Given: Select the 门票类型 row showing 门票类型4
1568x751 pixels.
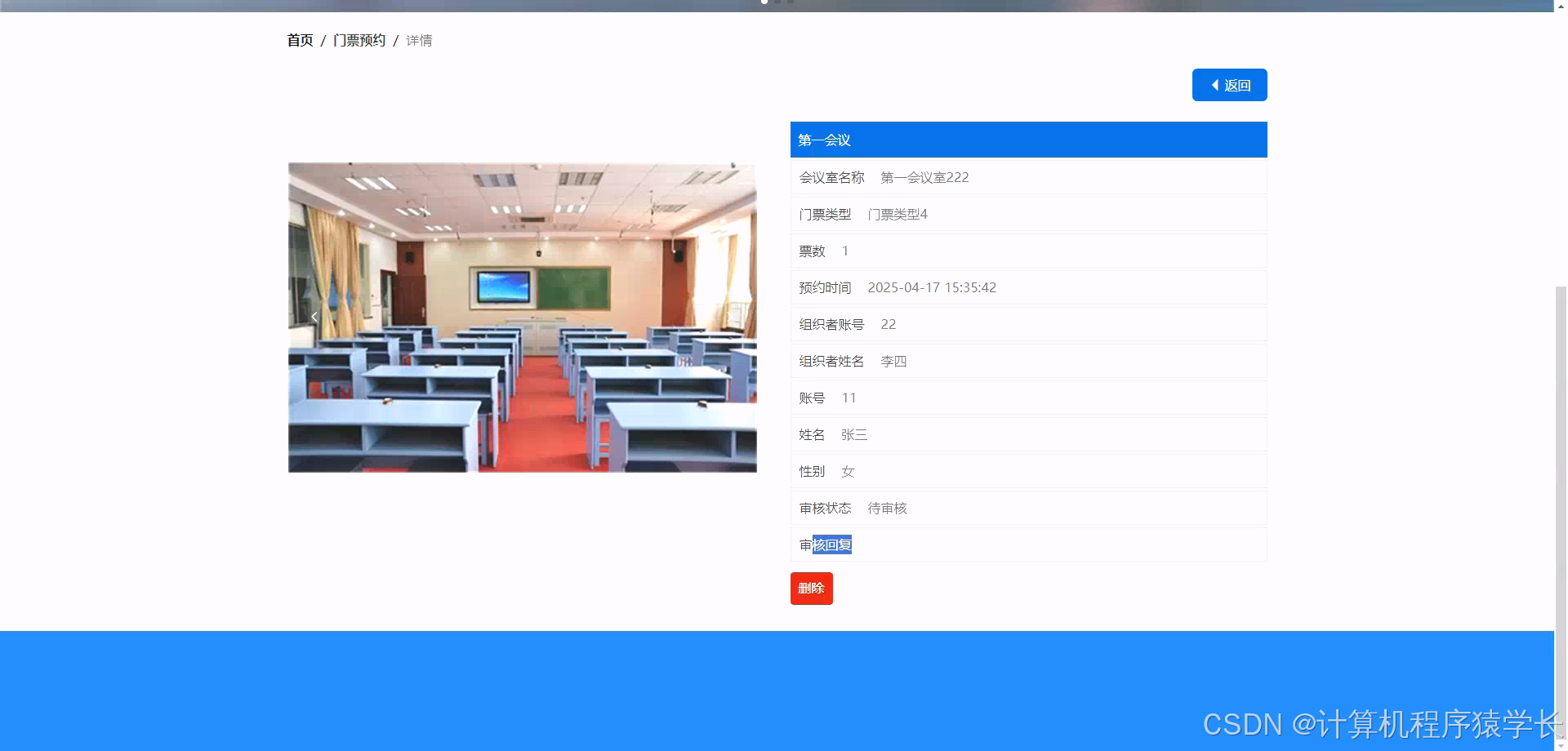Looking at the screenshot, I should click(x=1028, y=214).
